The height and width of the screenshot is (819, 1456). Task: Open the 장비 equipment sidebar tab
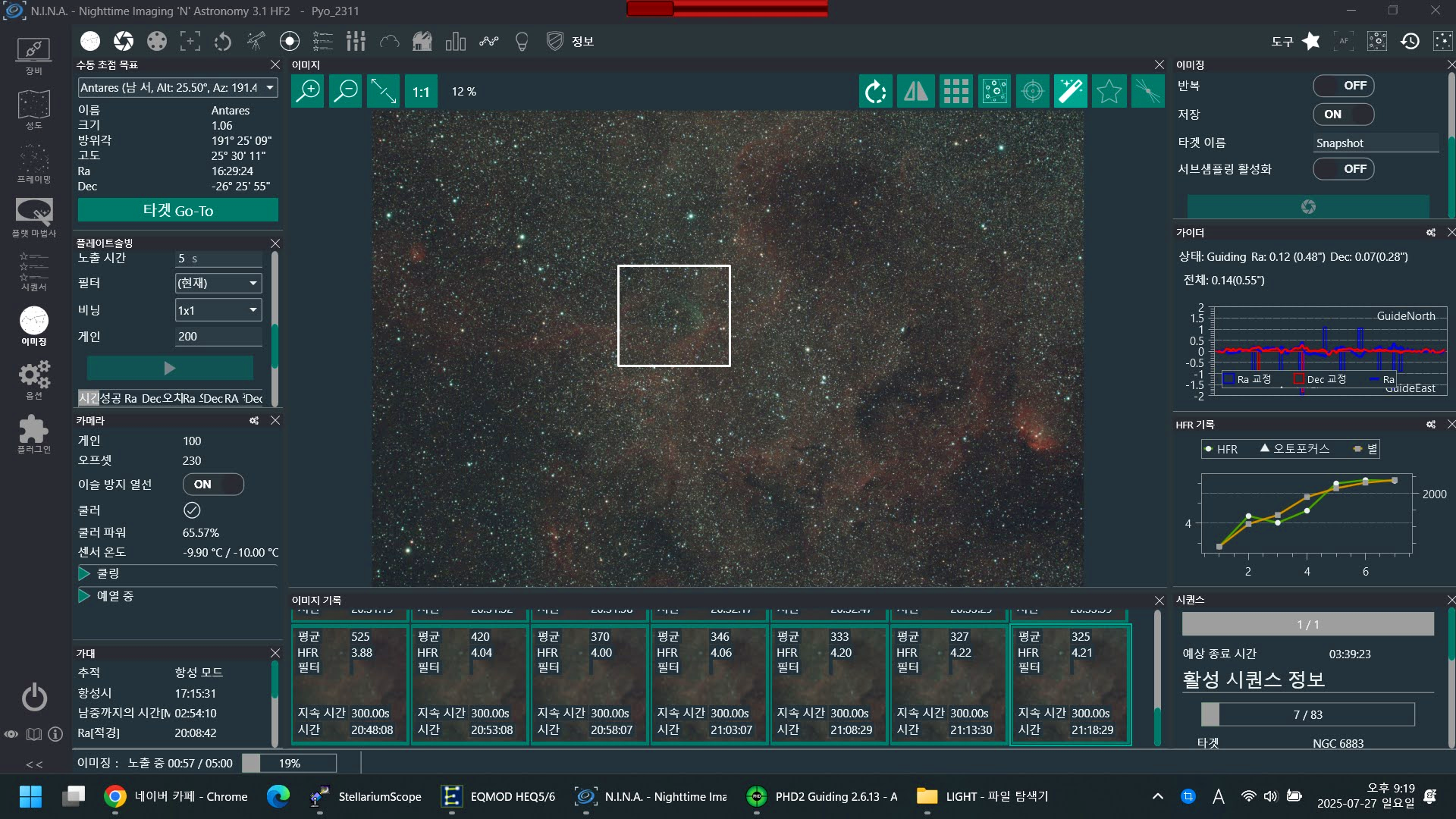click(33, 55)
